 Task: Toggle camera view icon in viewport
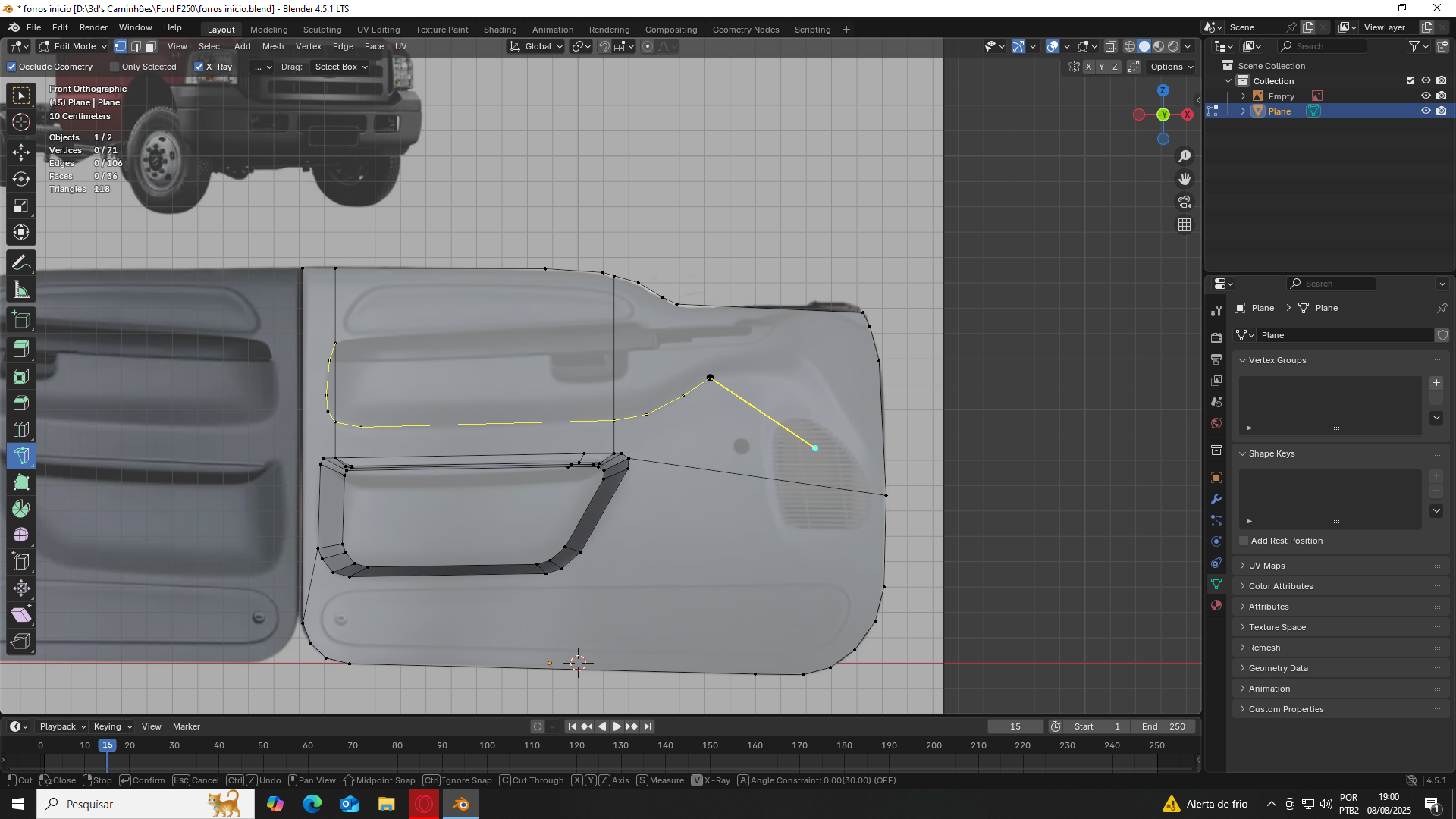[x=1185, y=202]
